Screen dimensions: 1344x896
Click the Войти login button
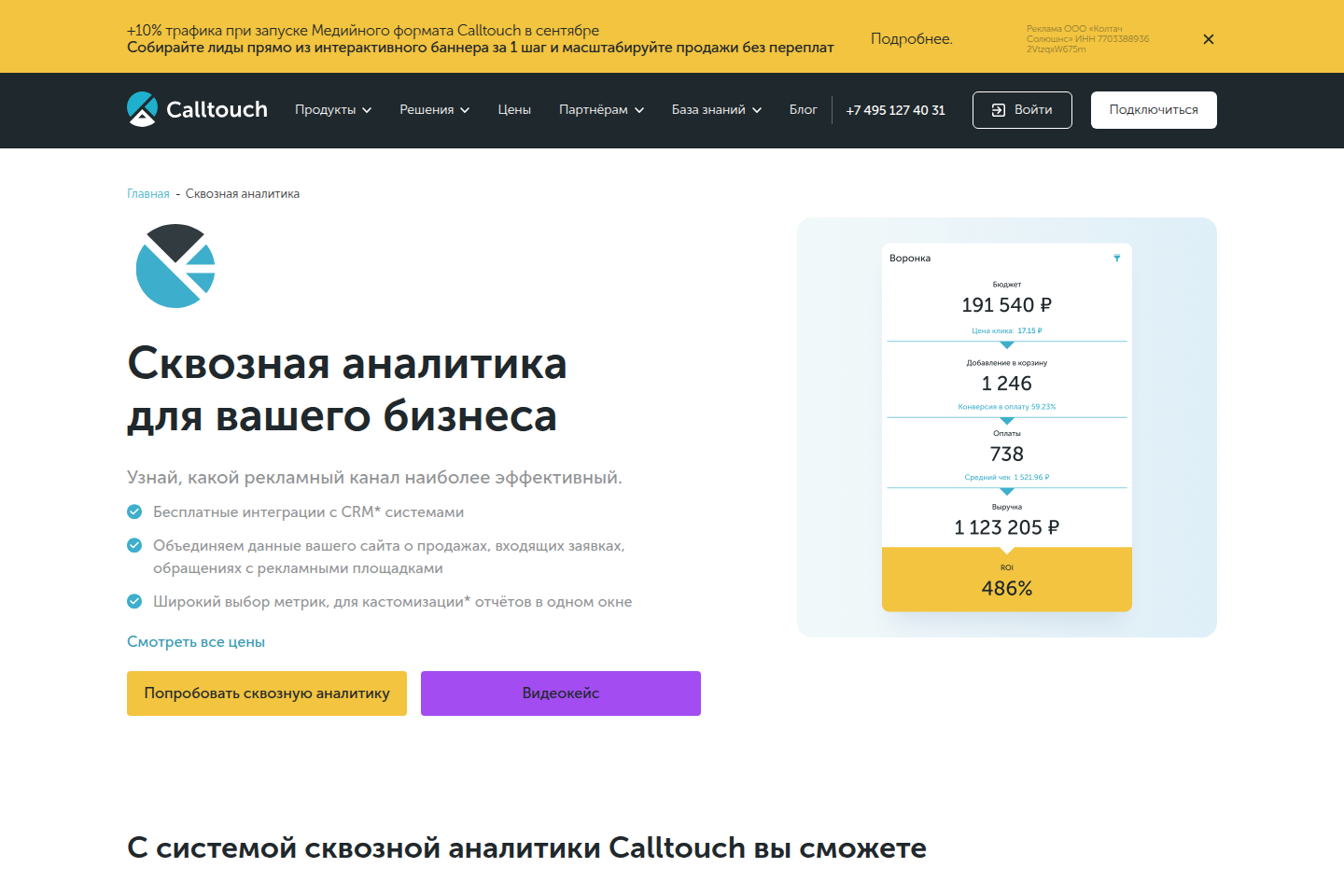pyautogui.click(x=1022, y=110)
